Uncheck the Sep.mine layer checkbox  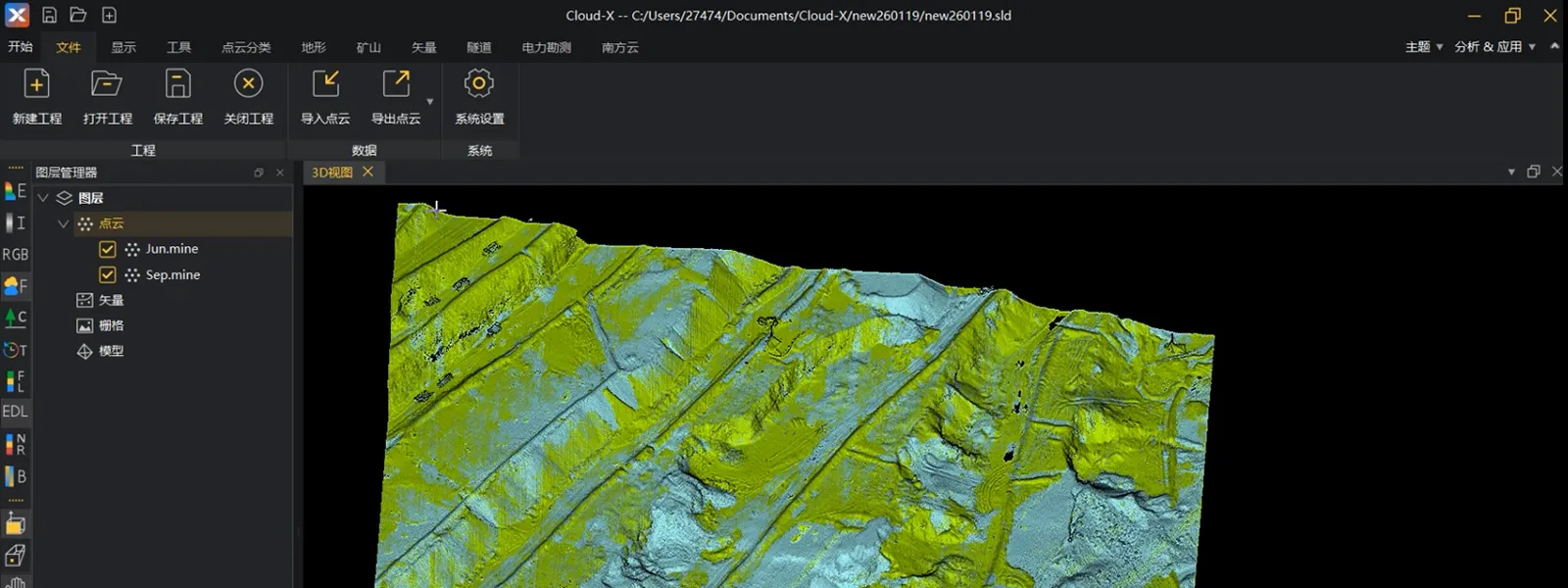pyautogui.click(x=108, y=274)
